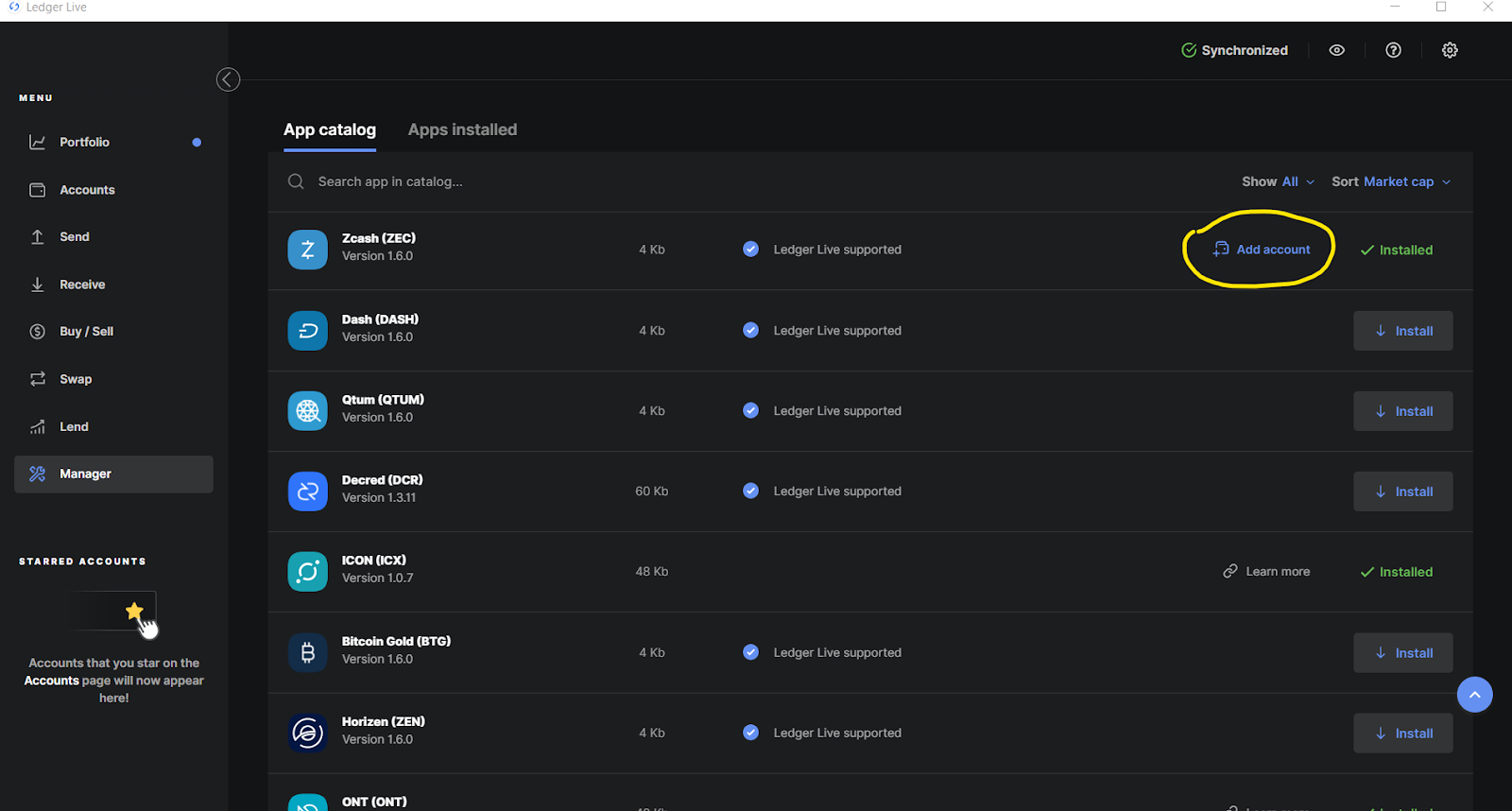Click the search app in catalog field
The height and width of the screenshot is (811, 1512).
click(x=567, y=181)
